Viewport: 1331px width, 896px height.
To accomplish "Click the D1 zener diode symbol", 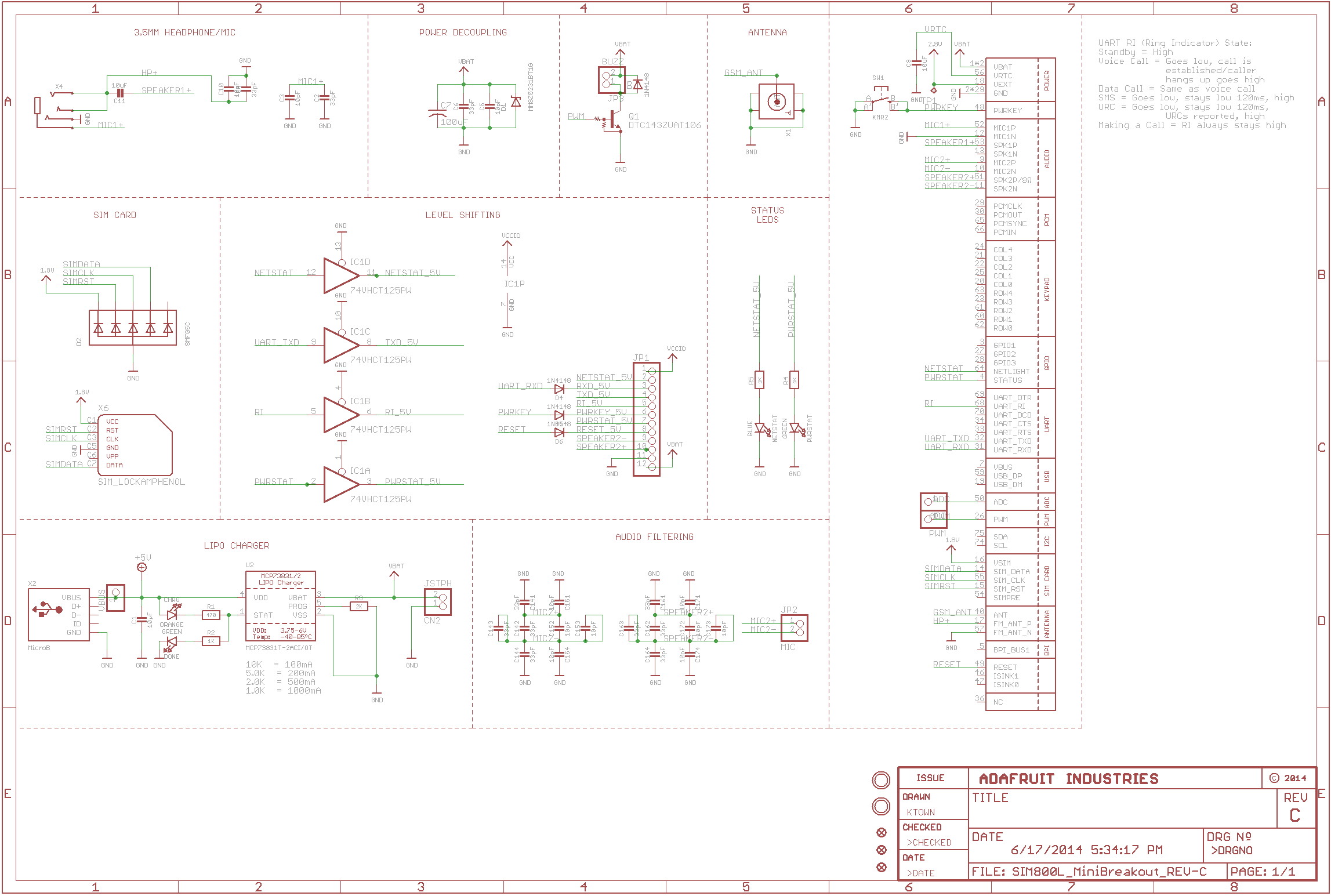I will pyautogui.click(x=516, y=102).
